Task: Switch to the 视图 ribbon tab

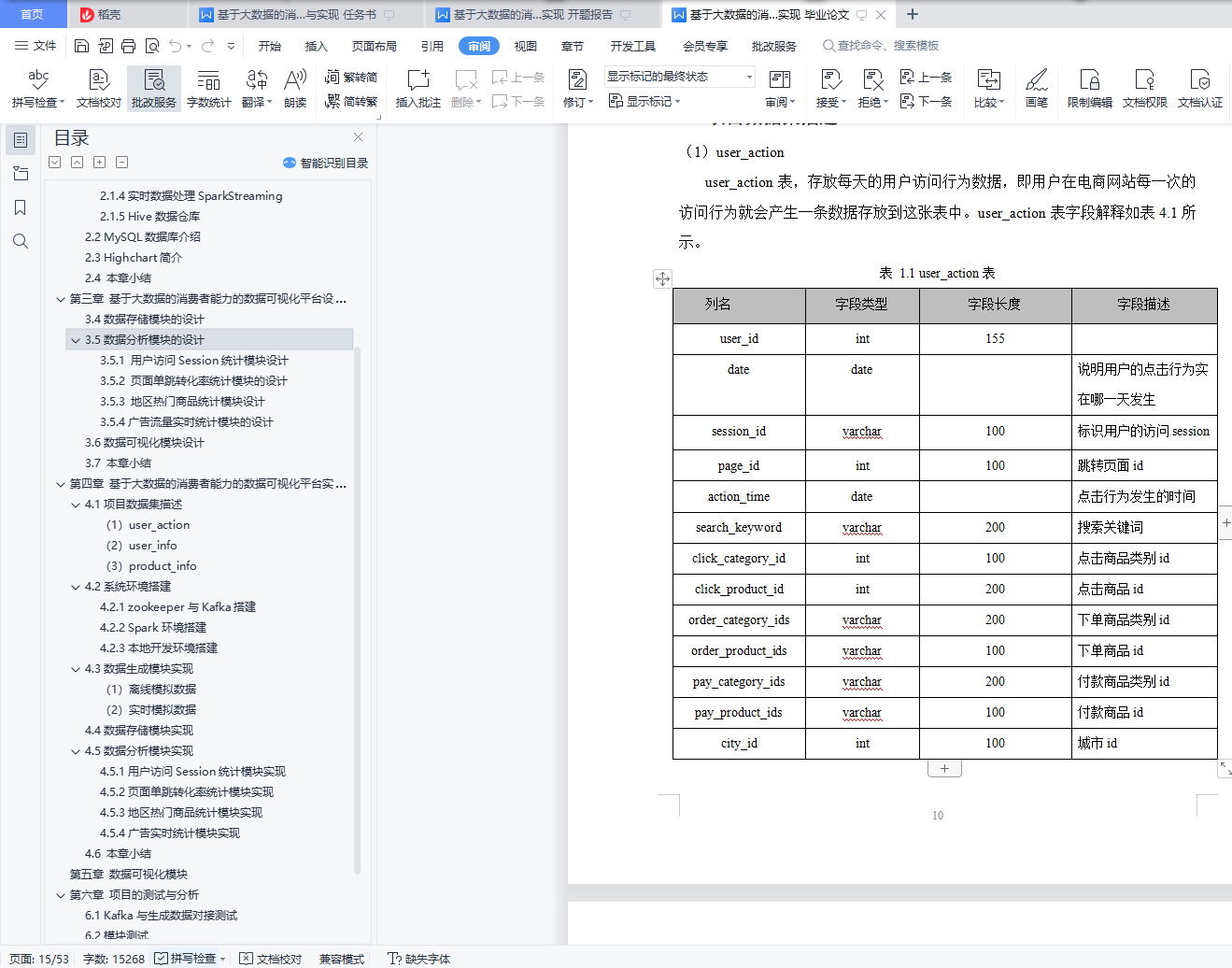Action: (526, 46)
